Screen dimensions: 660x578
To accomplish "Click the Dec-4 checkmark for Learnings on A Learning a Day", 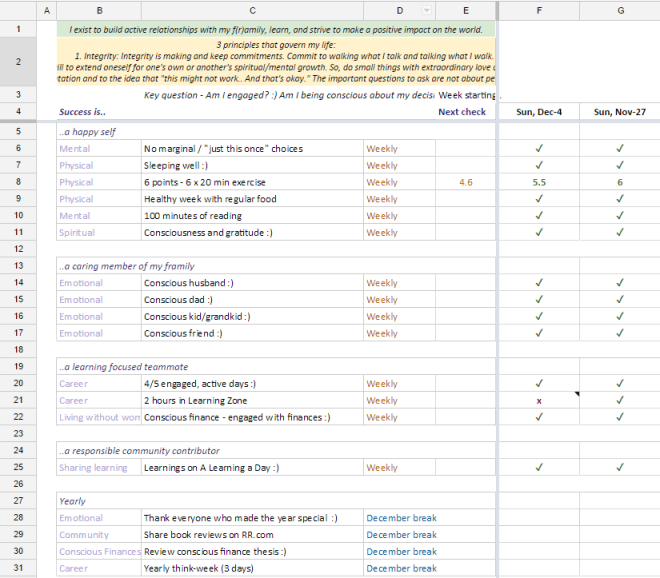I will point(539,467).
